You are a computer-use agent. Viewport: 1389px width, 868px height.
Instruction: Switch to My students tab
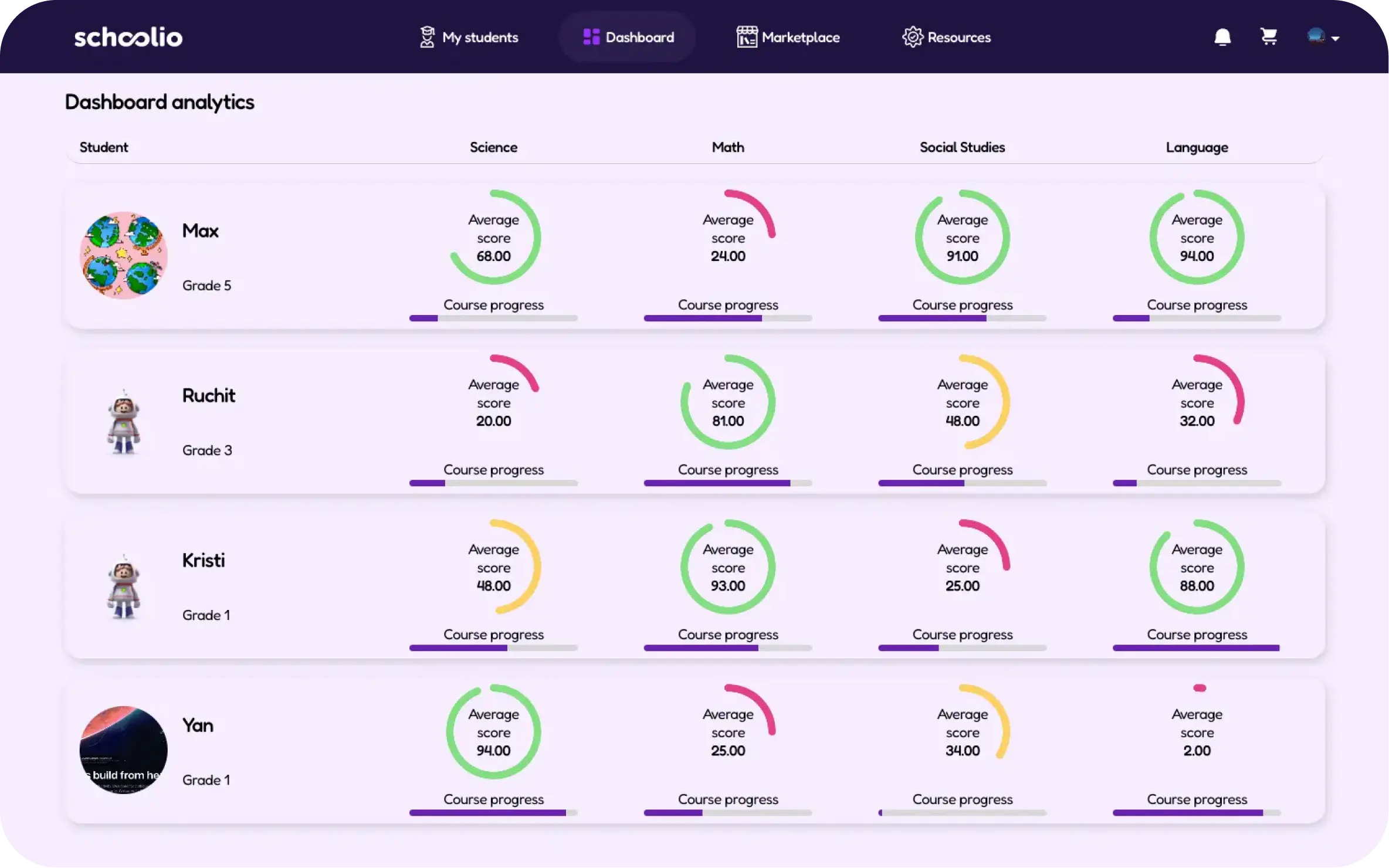coord(480,38)
